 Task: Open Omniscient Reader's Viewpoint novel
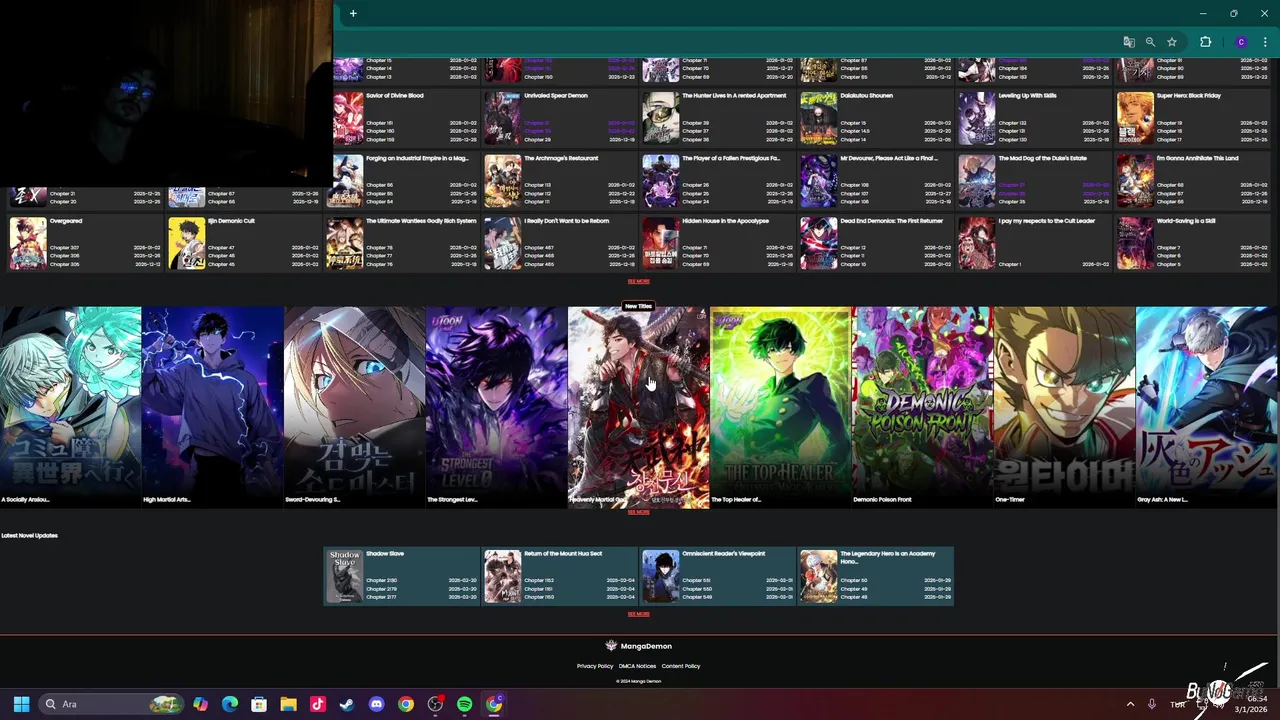coord(718,576)
